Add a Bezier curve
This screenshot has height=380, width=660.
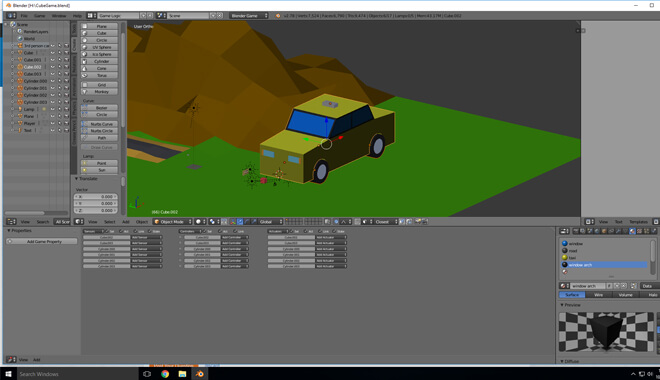[x=99, y=108]
